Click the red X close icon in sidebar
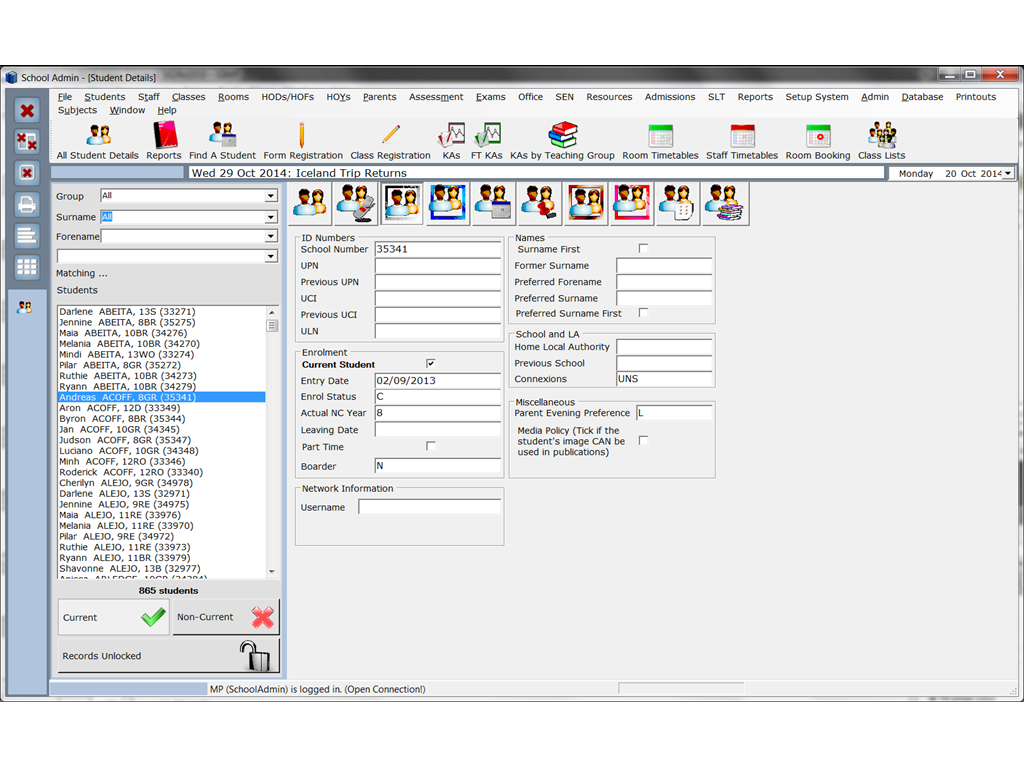The width and height of the screenshot is (1024, 768). [x=27, y=111]
